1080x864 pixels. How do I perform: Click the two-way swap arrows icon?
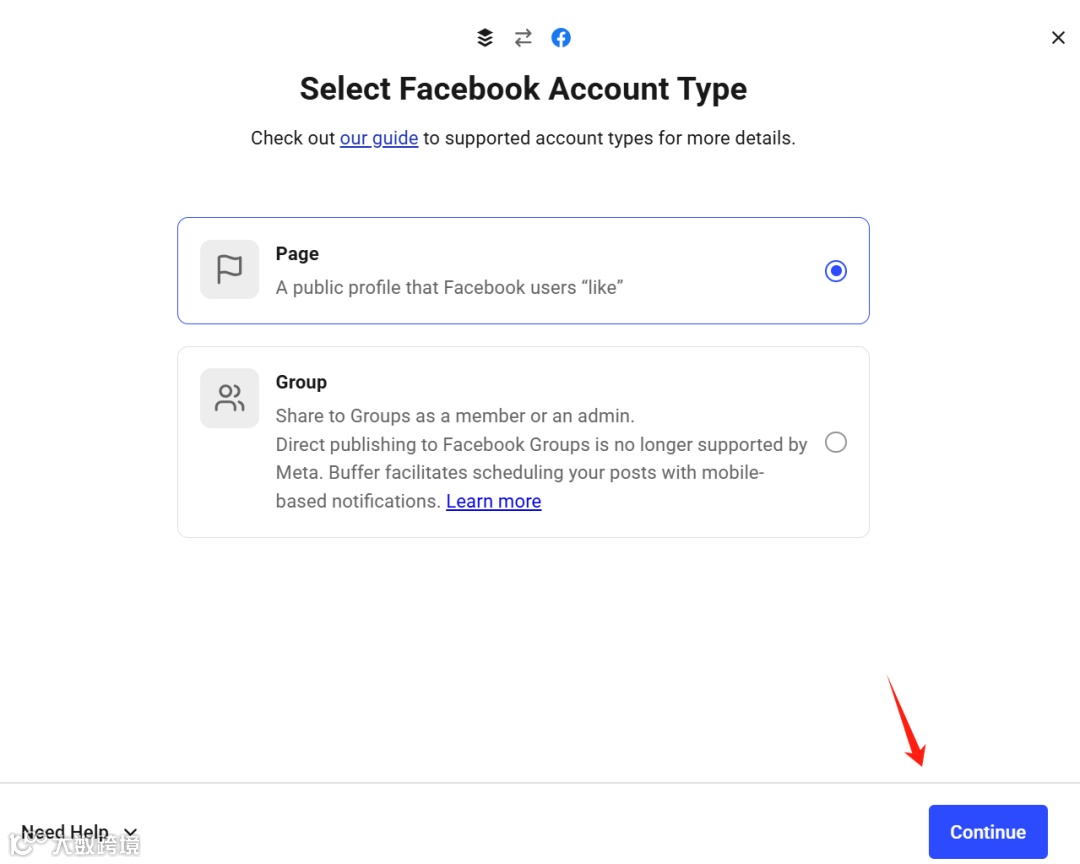point(523,38)
